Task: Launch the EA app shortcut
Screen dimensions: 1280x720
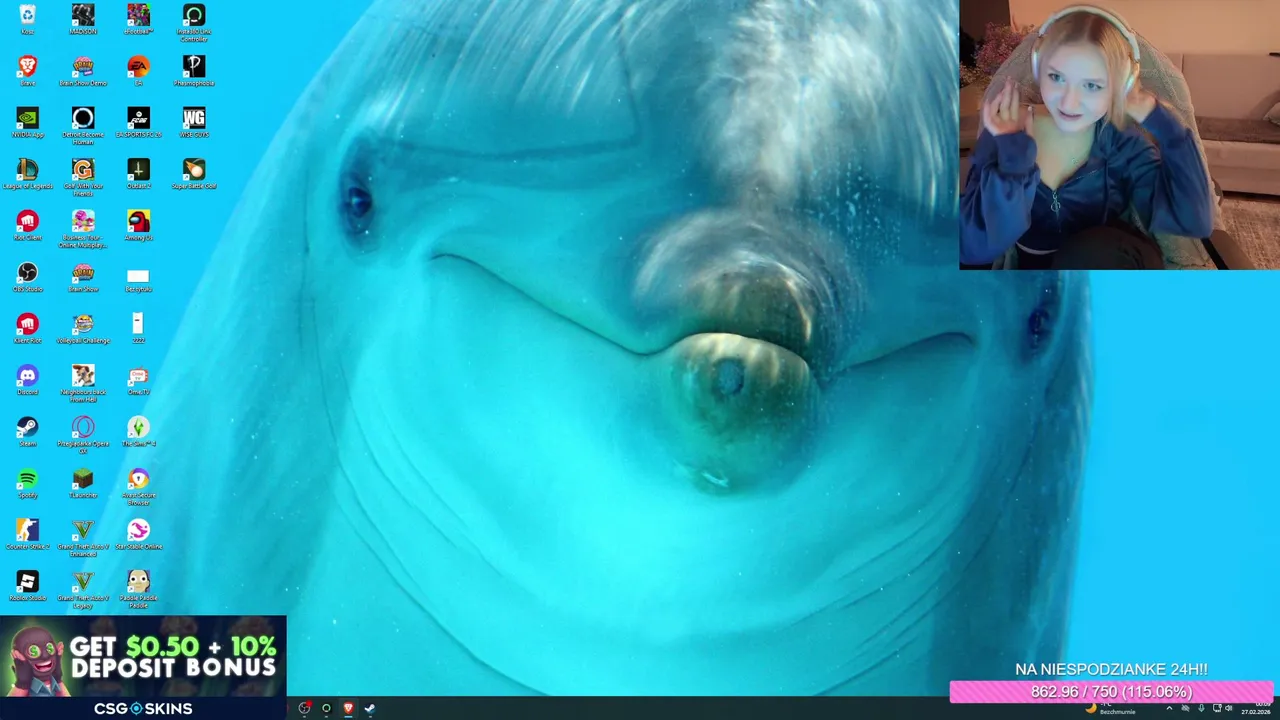Action: 138,70
